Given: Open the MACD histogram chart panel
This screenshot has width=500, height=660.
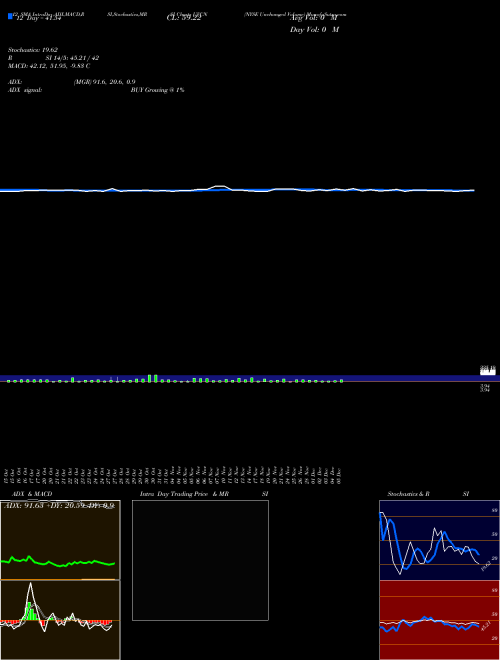Looking at the screenshot, I should [60, 620].
